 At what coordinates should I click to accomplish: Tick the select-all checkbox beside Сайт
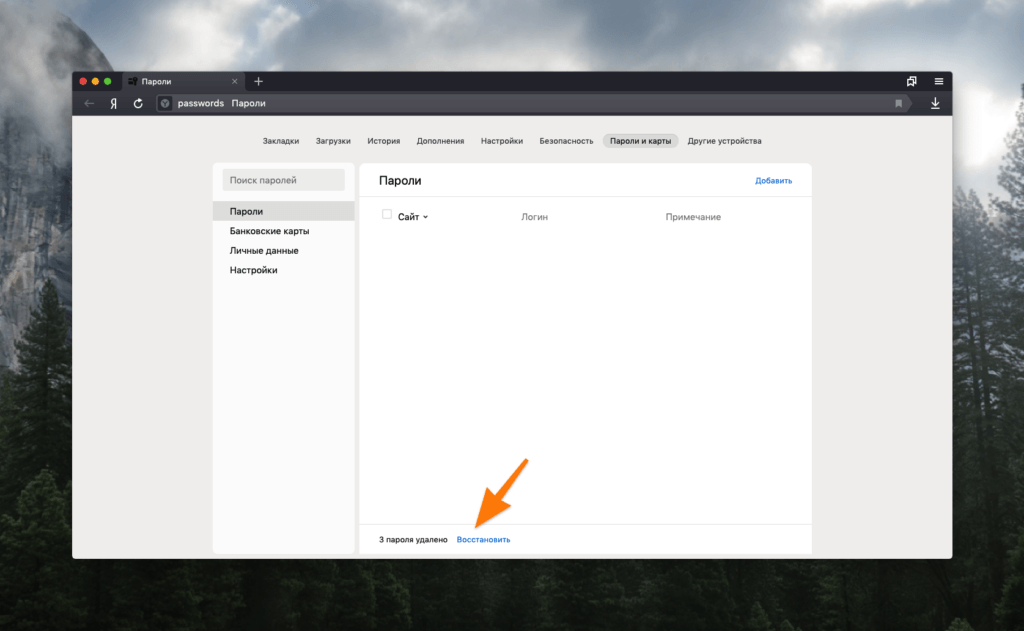pyautogui.click(x=387, y=214)
